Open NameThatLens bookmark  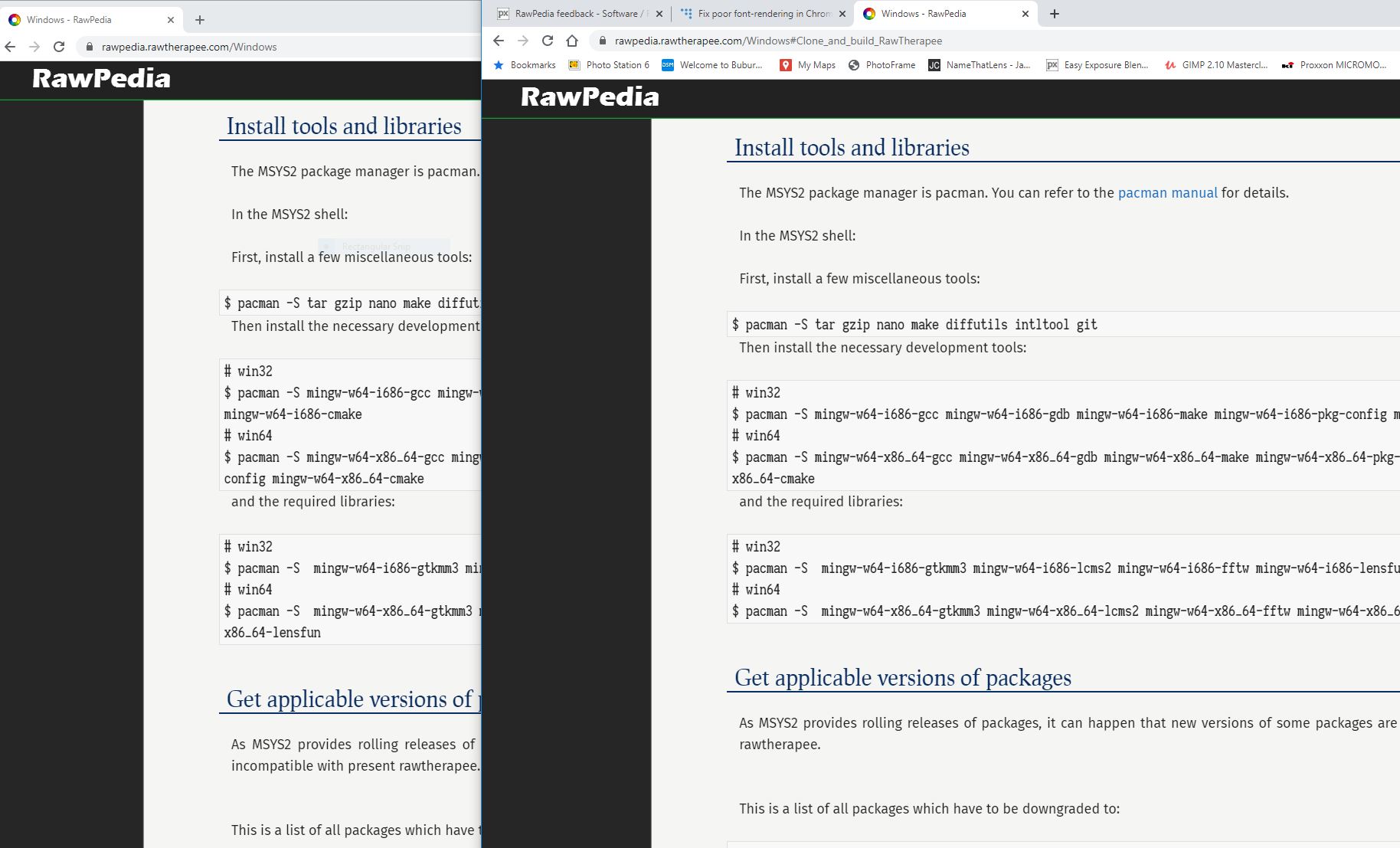point(979,65)
